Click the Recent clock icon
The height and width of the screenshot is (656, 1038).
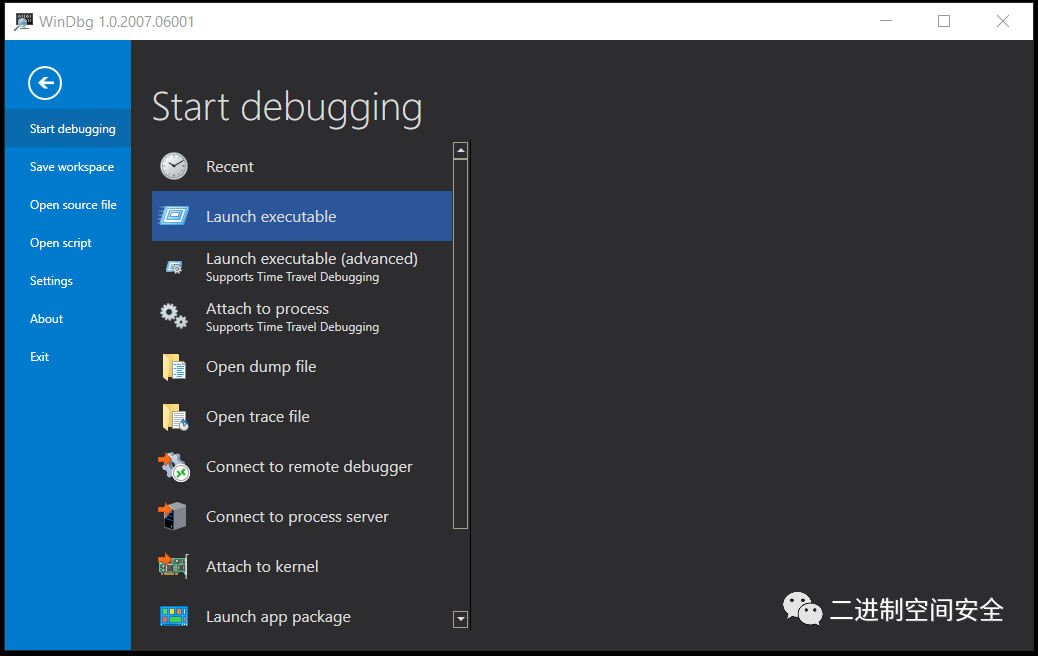(x=174, y=166)
